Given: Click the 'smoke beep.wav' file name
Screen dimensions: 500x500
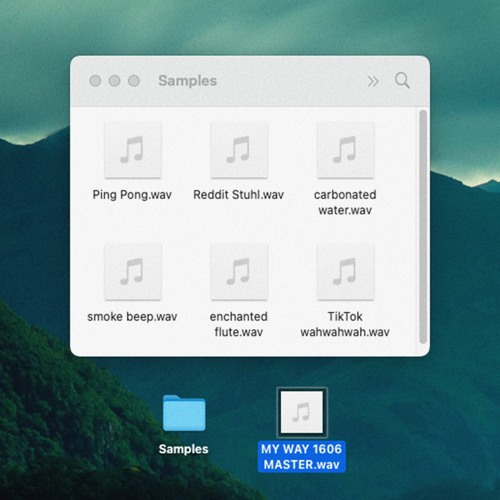Looking at the screenshot, I should point(132,317).
